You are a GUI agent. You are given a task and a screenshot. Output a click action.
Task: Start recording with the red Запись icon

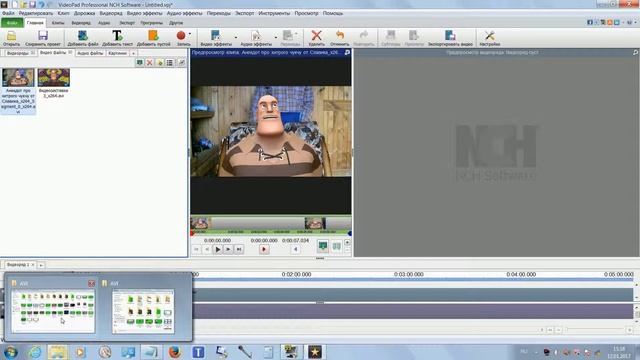[181, 38]
